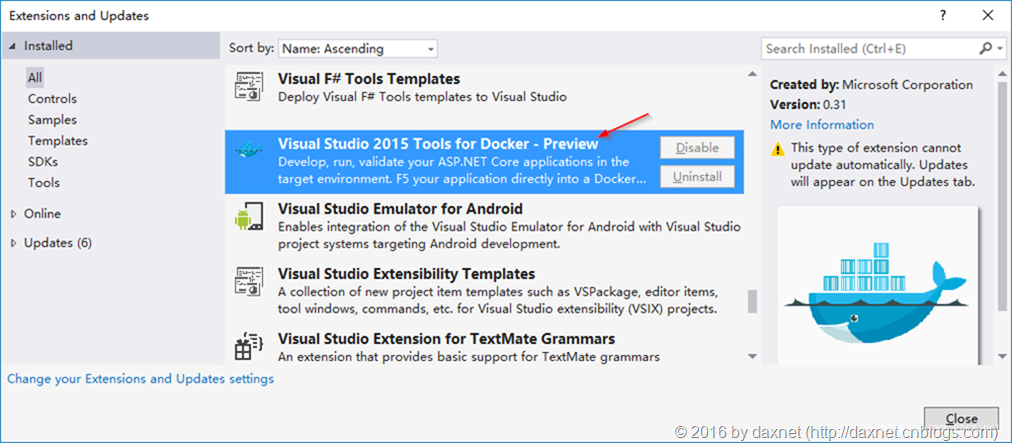This screenshot has height=443, width=1012.
Task: Click the yellow warning icon
Action: click(778, 149)
